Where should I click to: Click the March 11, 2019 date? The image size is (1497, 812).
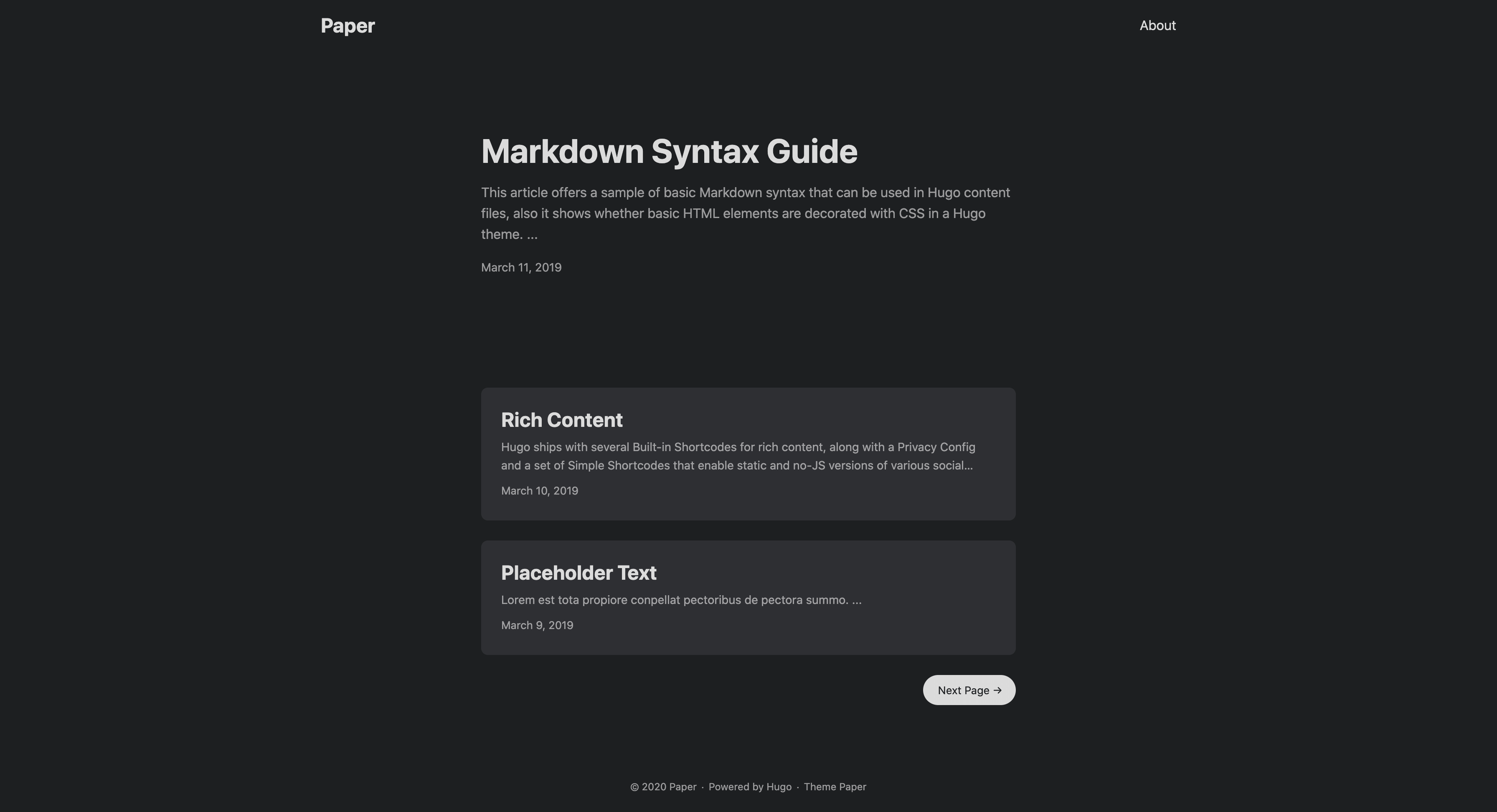[x=521, y=267]
